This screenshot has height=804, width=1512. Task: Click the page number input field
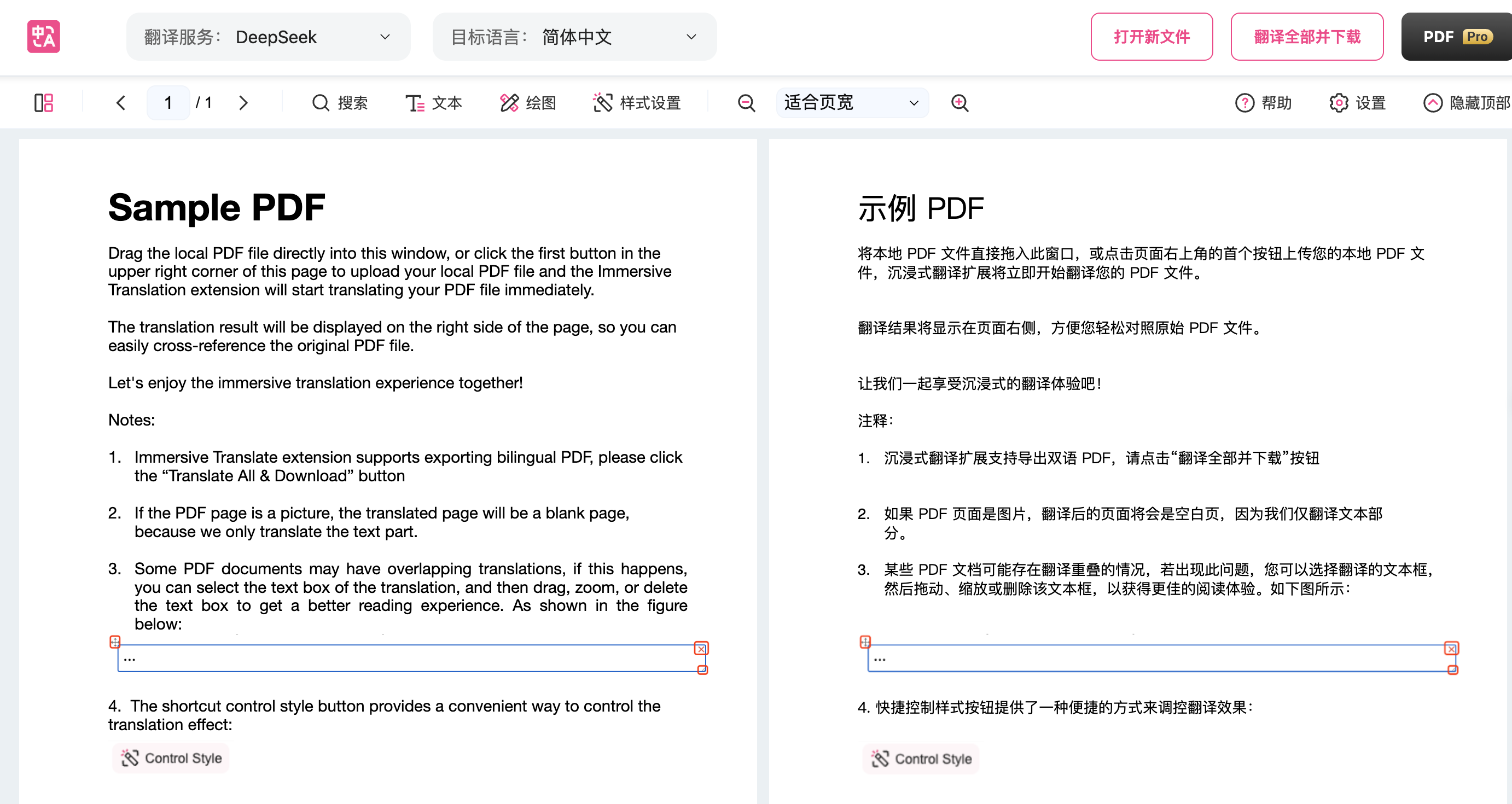pos(168,103)
